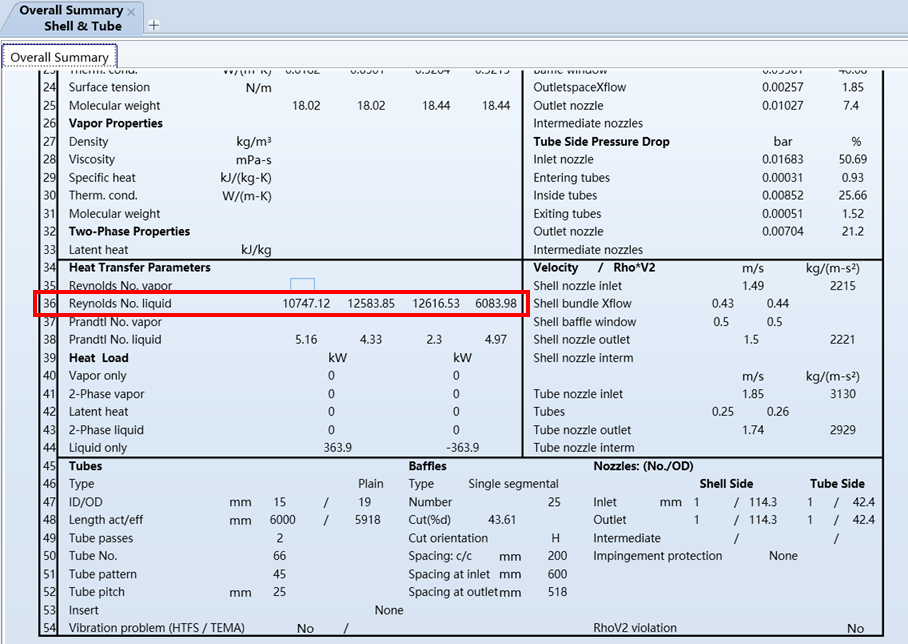Close the Overall Summary Shell & Tube tab
This screenshot has height=644, width=908.
131,12
